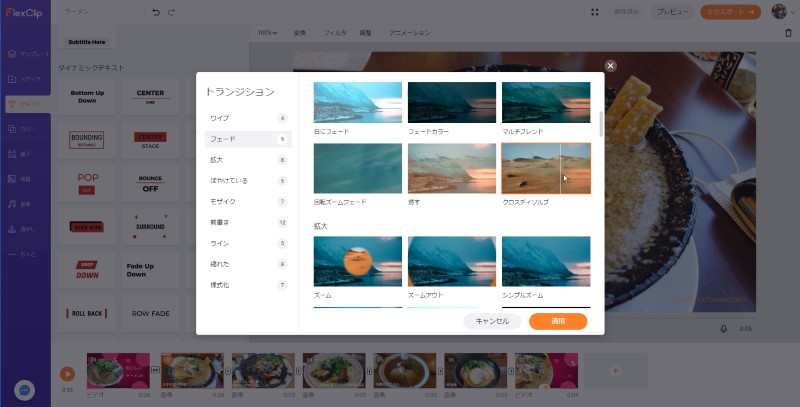Click the redo arrow icon
Viewport: 800px width, 407px height.
click(171, 12)
